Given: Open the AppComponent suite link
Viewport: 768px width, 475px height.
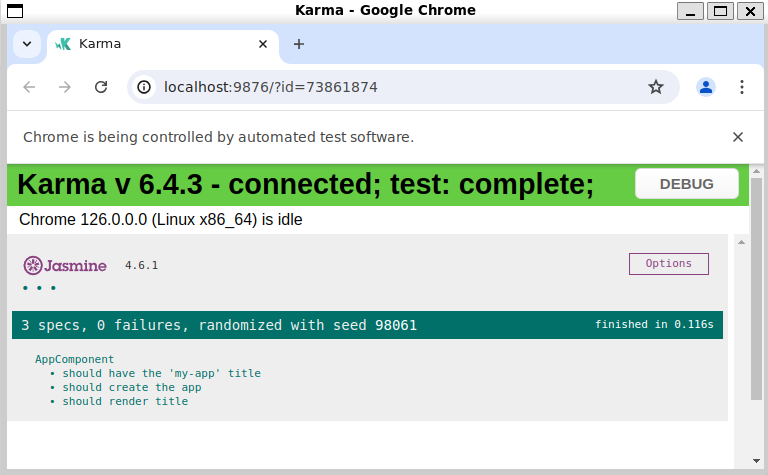Looking at the screenshot, I should pyautogui.click(x=74, y=359).
